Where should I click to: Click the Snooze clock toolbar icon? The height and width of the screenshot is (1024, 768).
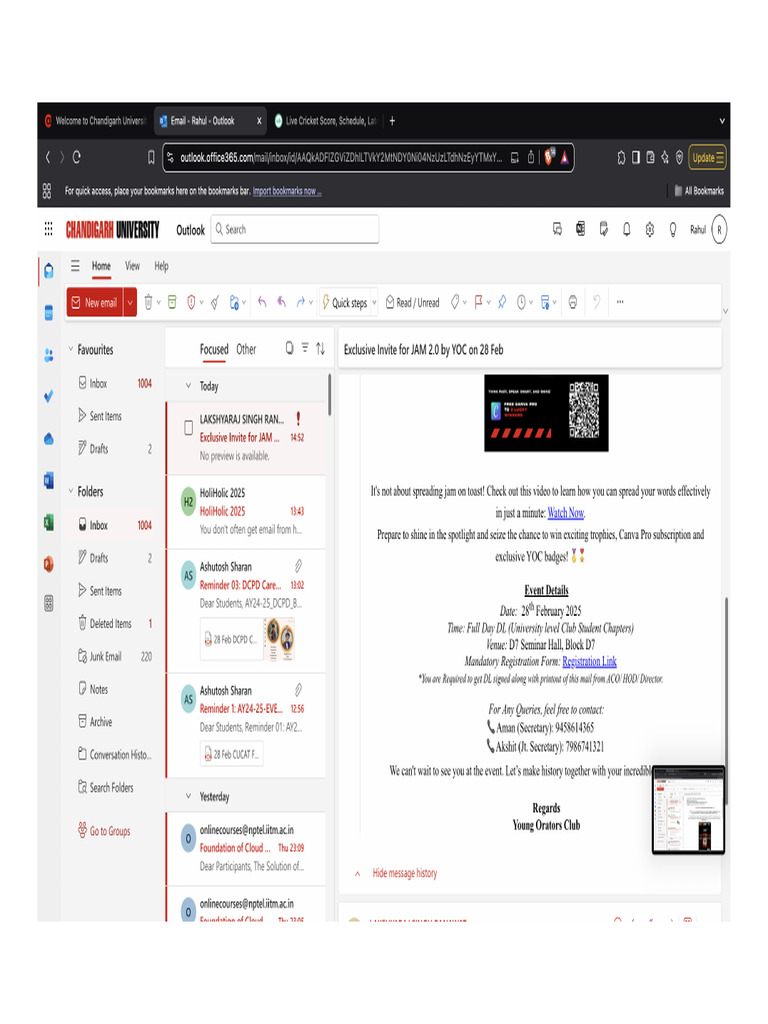(521, 302)
